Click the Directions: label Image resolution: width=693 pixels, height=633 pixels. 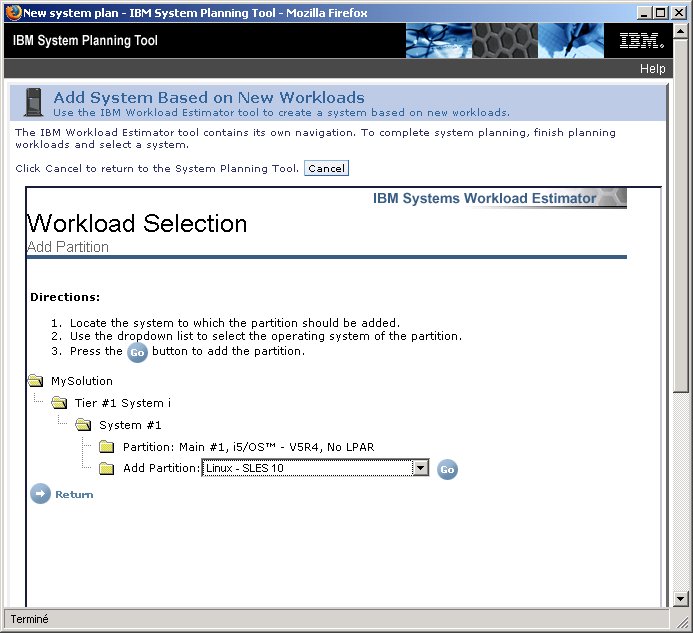click(x=65, y=297)
